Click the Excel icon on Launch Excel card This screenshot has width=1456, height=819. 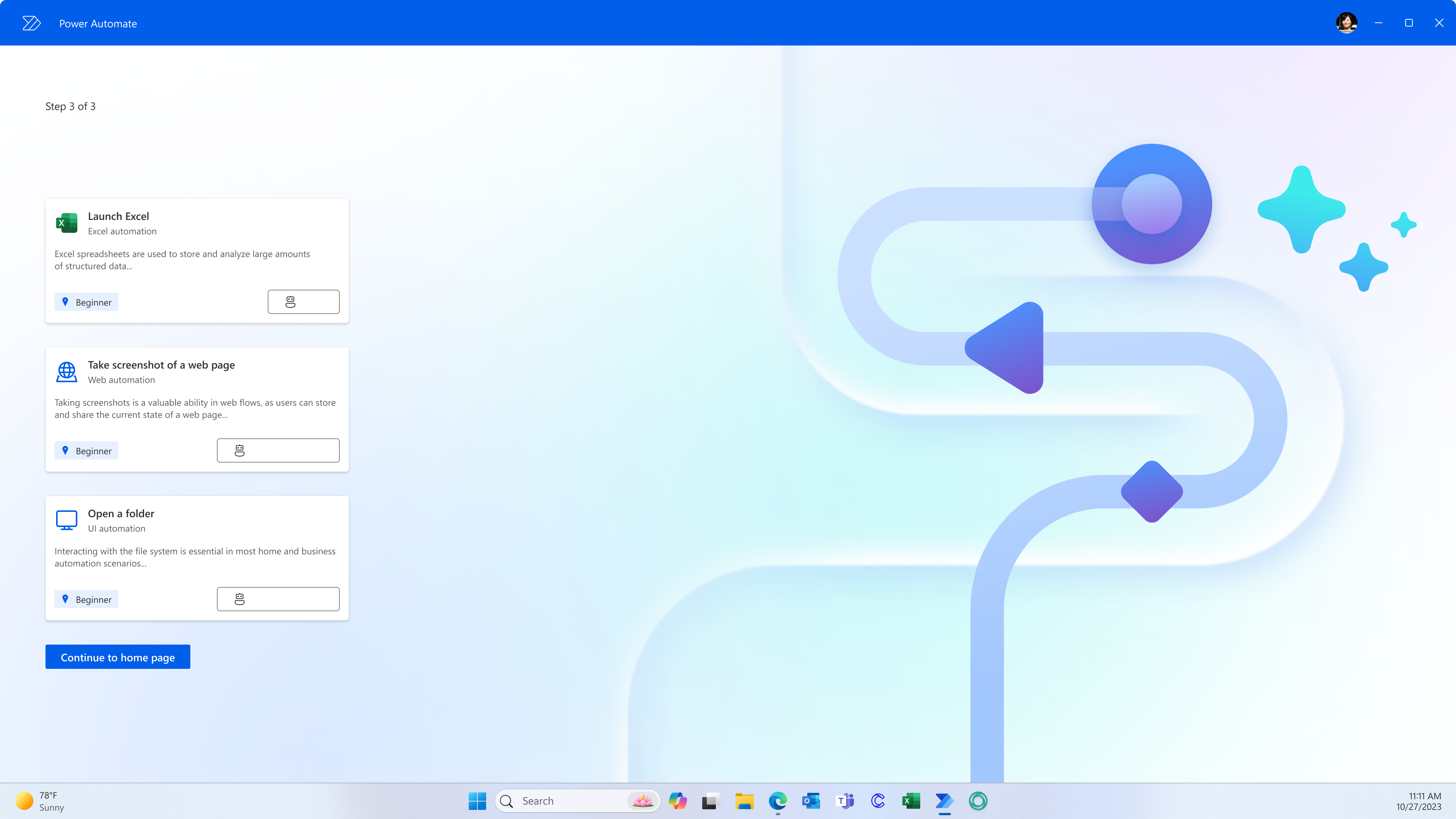point(67,223)
